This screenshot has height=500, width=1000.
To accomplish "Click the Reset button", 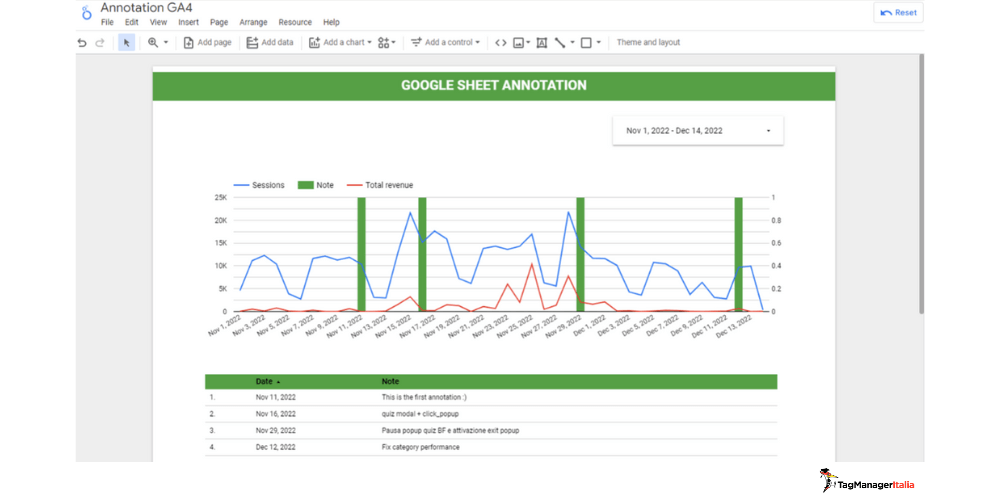I will click(x=898, y=12).
